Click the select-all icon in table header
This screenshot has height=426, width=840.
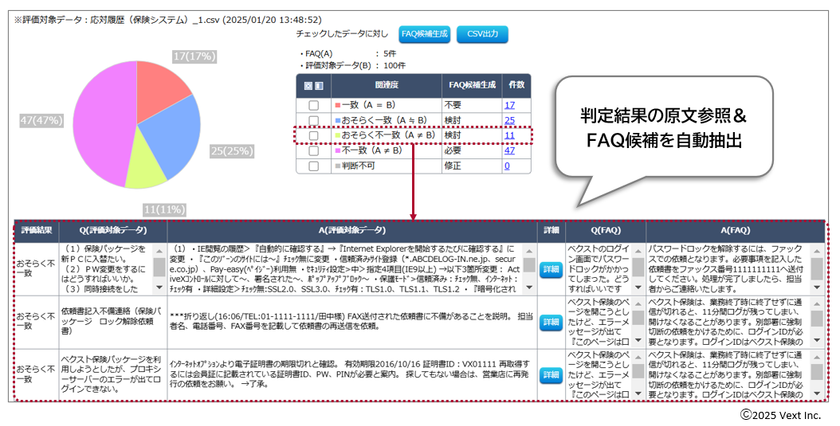(x=308, y=86)
